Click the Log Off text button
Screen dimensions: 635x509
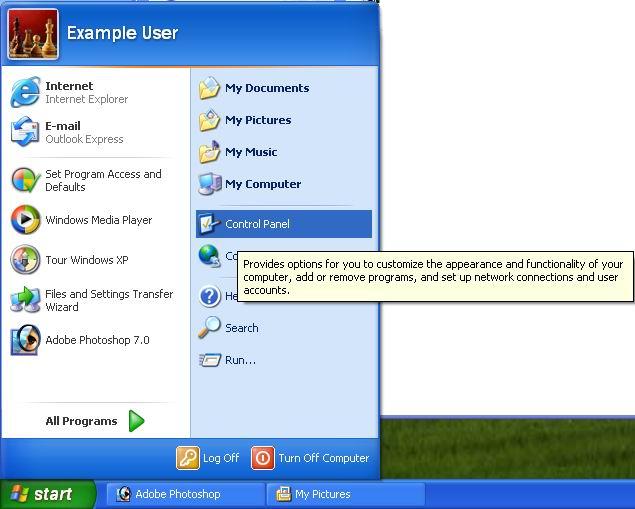click(221, 458)
